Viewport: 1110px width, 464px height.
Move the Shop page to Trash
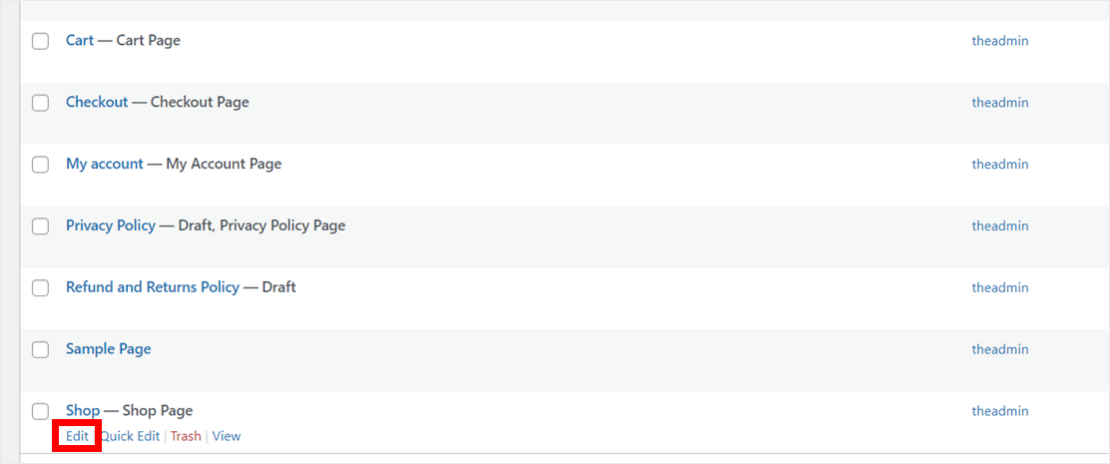[x=185, y=436]
